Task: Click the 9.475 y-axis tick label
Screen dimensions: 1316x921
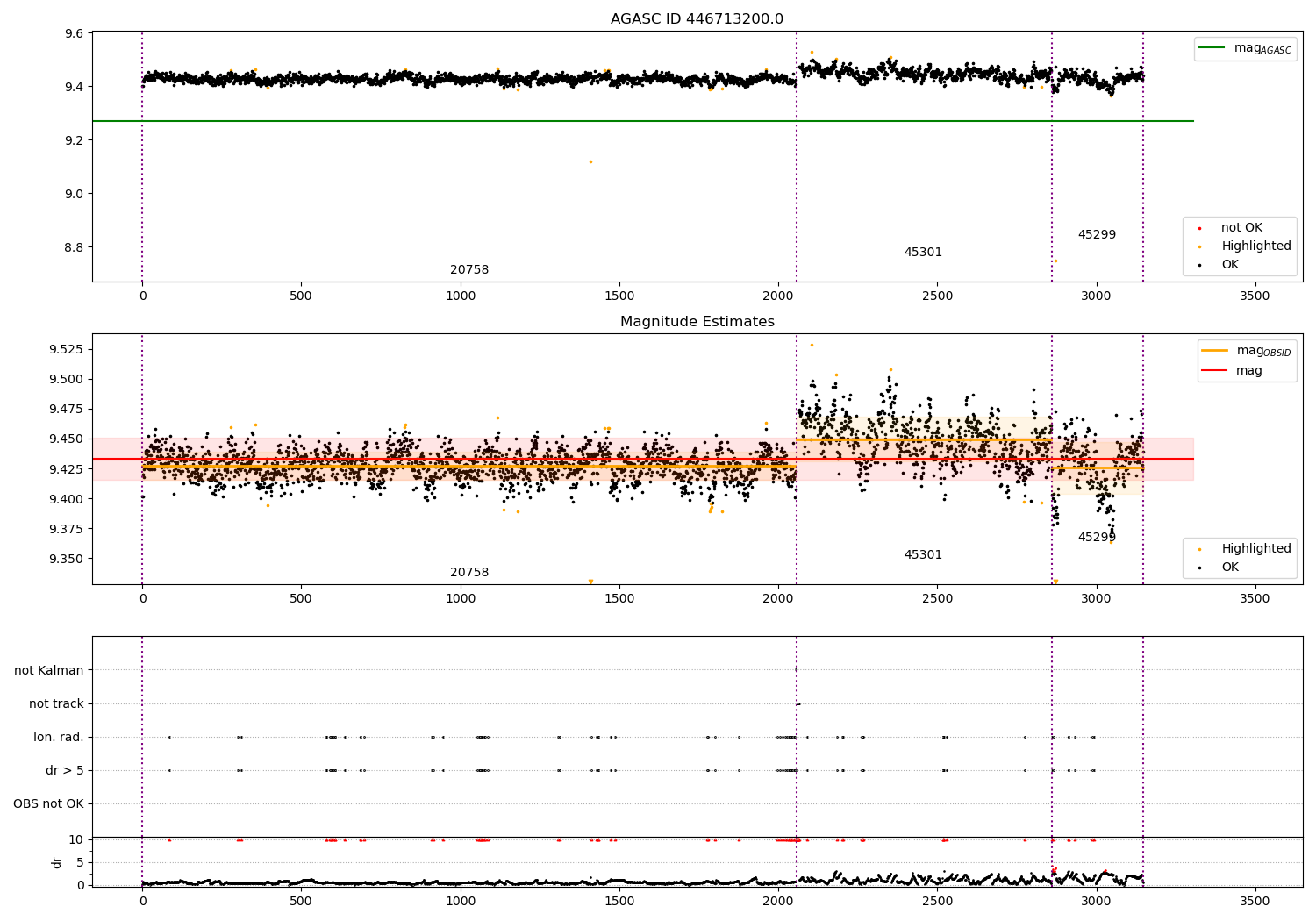Action: [67, 409]
